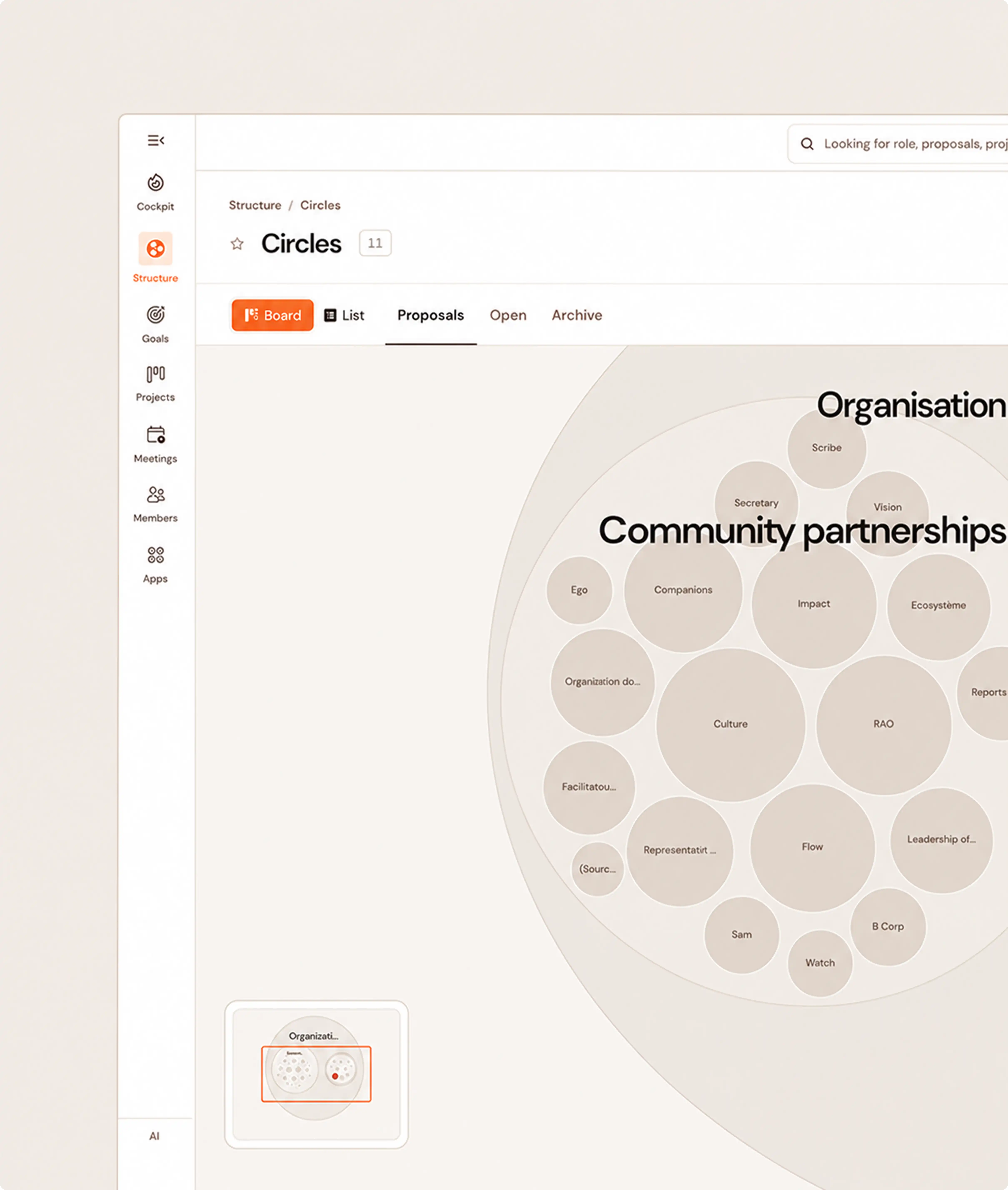
Task: Click the red dot in the minimap
Action: pos(335,1076)
